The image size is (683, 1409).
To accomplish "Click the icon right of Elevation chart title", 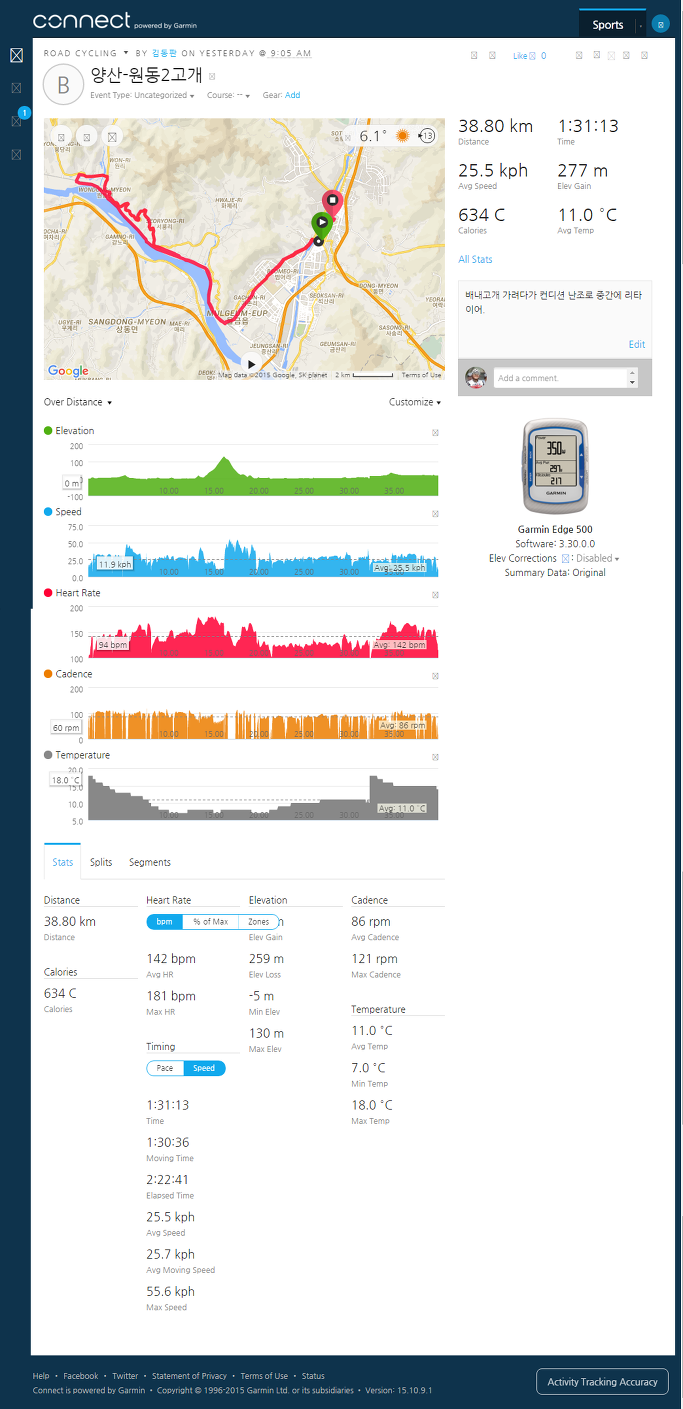I will [435, 433].
